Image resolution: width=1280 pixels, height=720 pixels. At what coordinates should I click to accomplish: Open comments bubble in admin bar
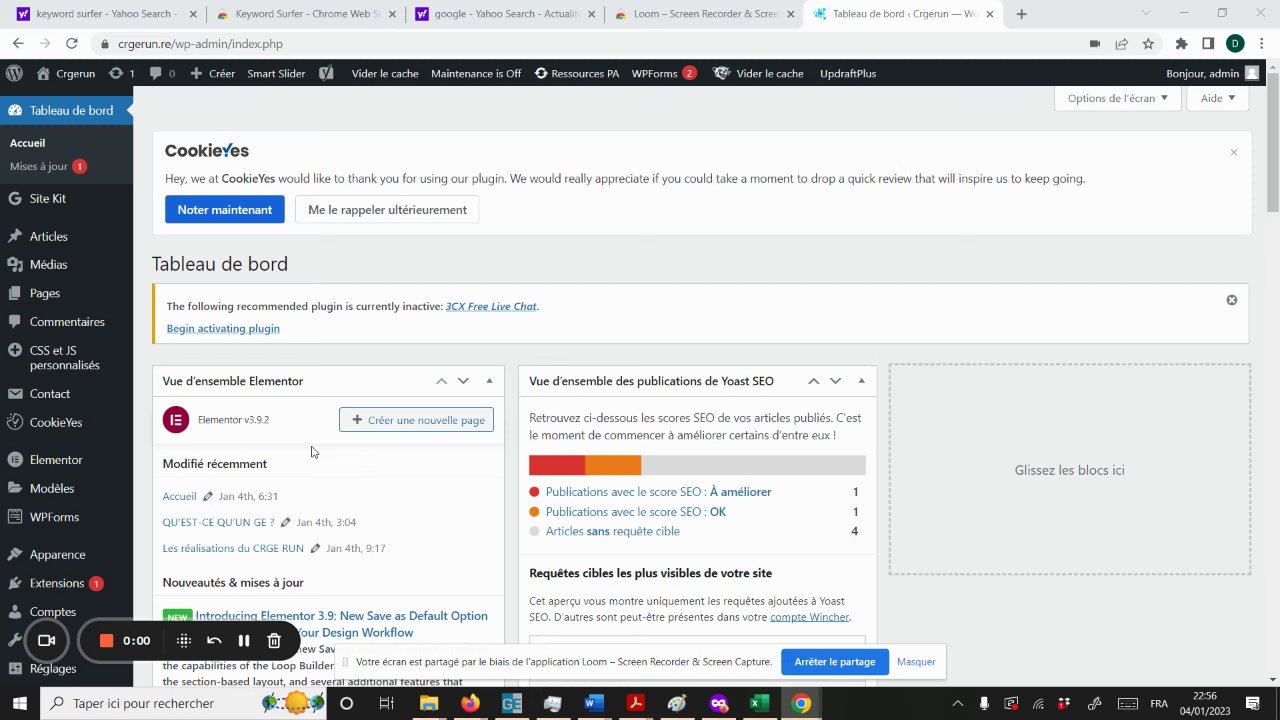tap(162, 73)
